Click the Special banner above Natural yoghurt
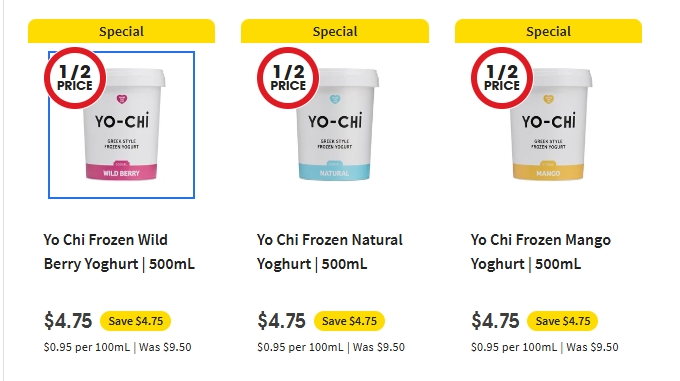 click(335, 31)
